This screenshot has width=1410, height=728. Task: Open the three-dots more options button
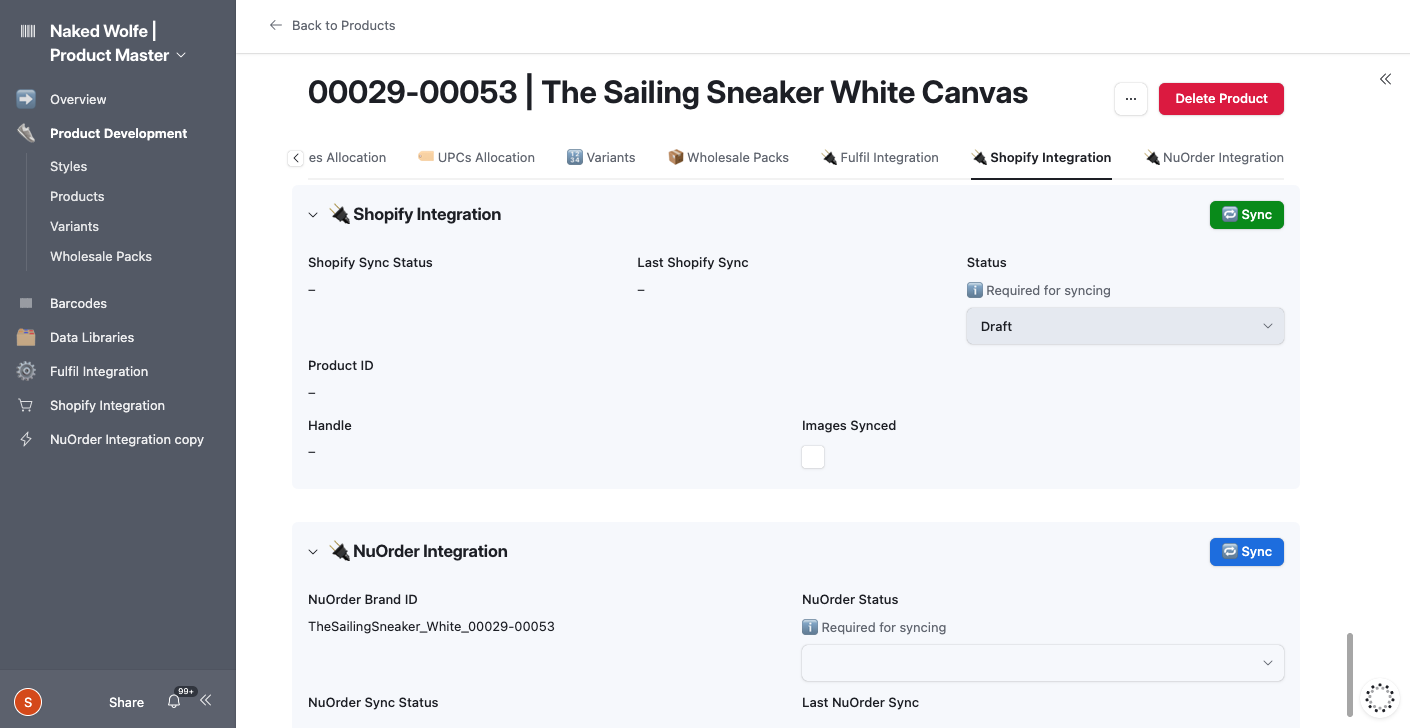[1131, 99]
